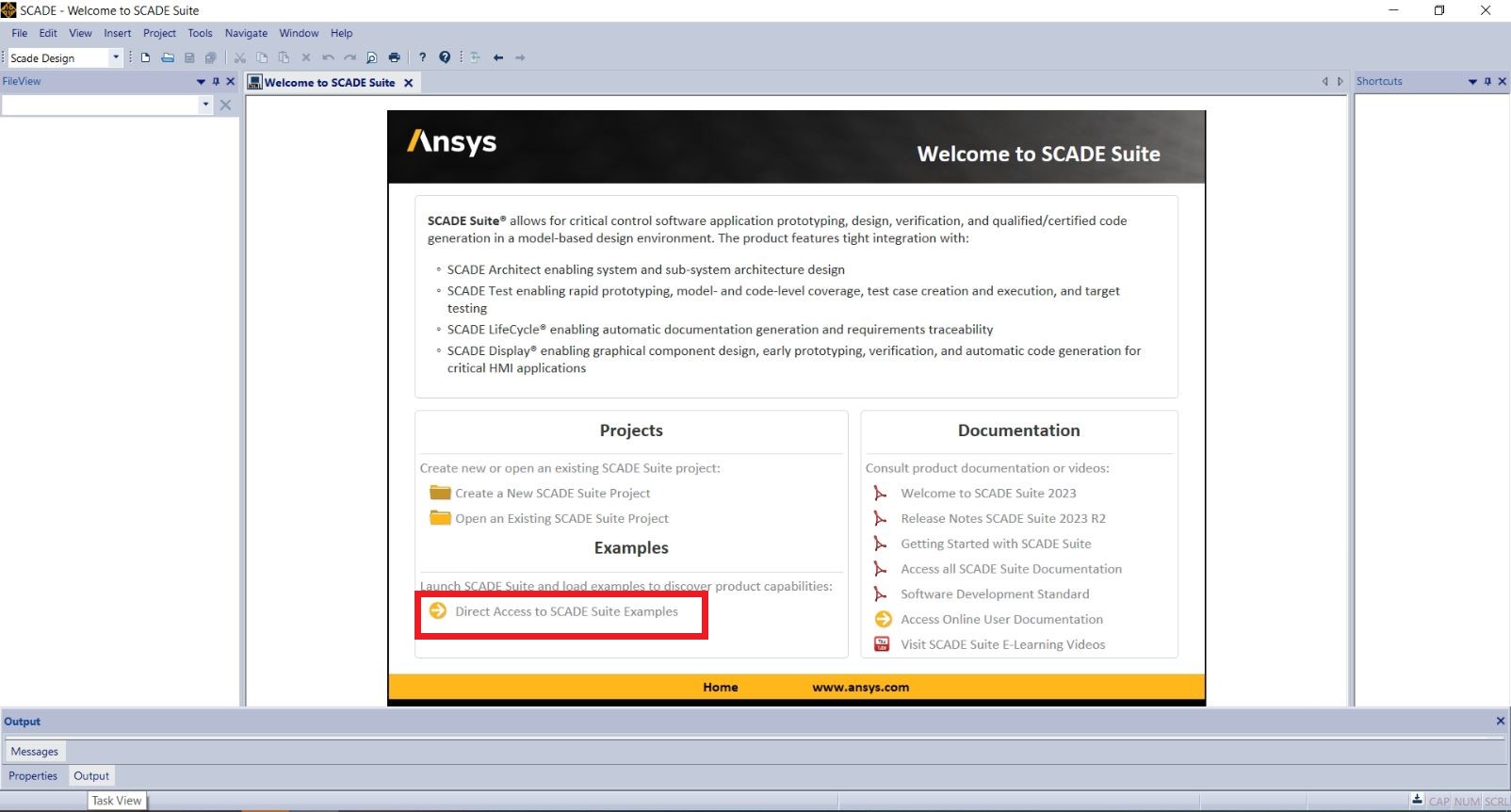Open the Window menu
The width and height of the screenshot is (1511, 812).
(299, 33)
